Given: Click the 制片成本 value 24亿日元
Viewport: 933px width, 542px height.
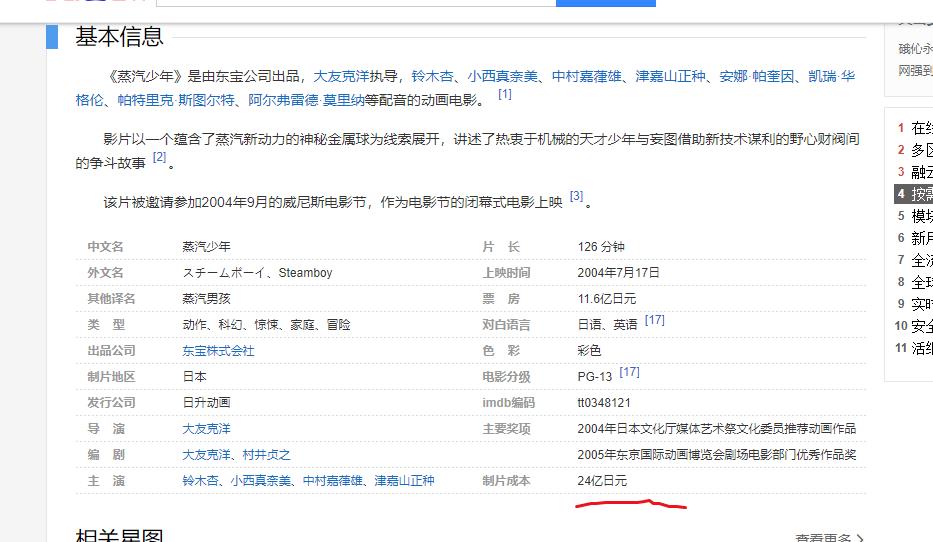Looking at the screenshot, I should [x=602, y=481].
